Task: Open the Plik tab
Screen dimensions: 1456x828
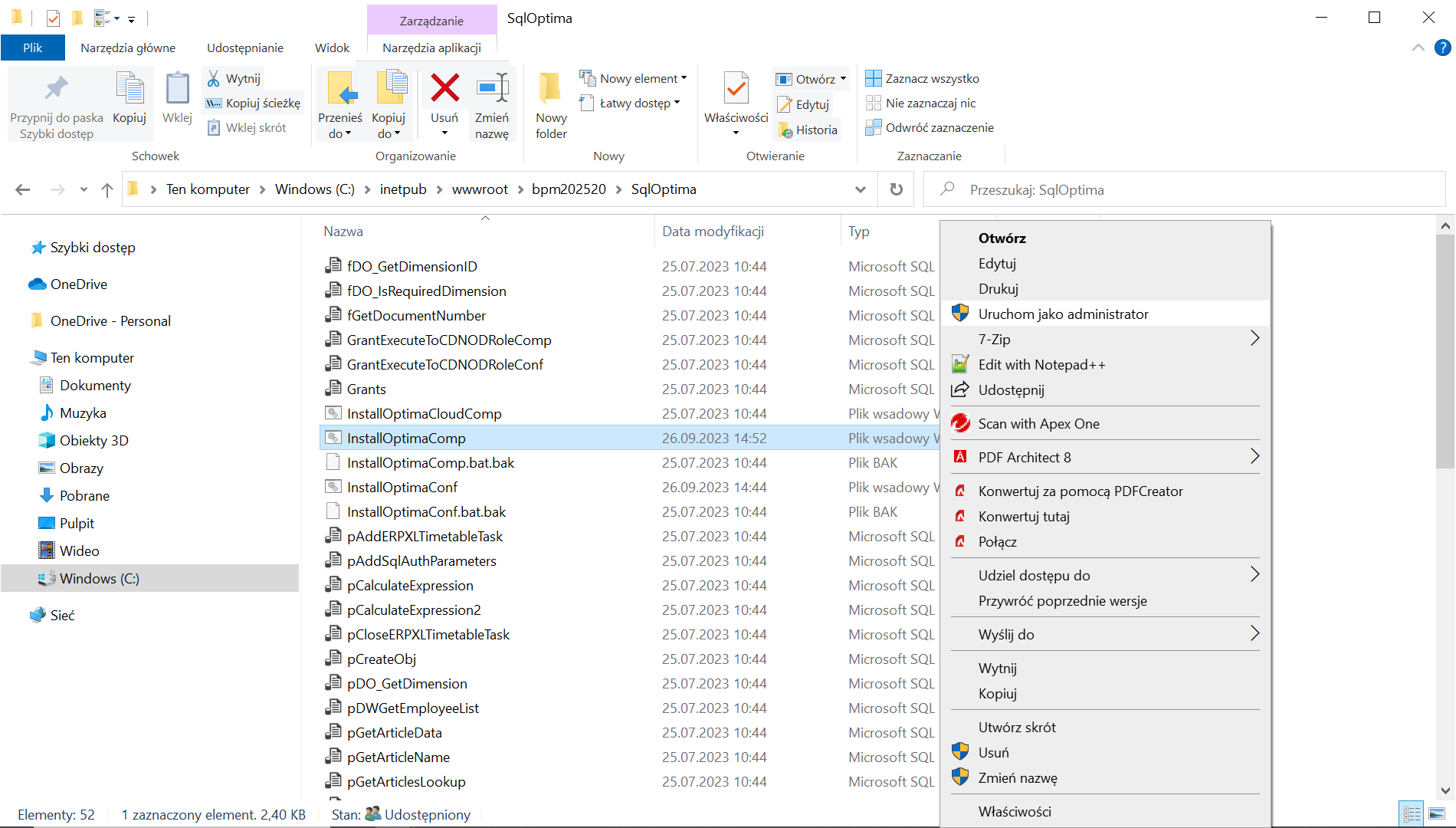Action: [32, 48]
